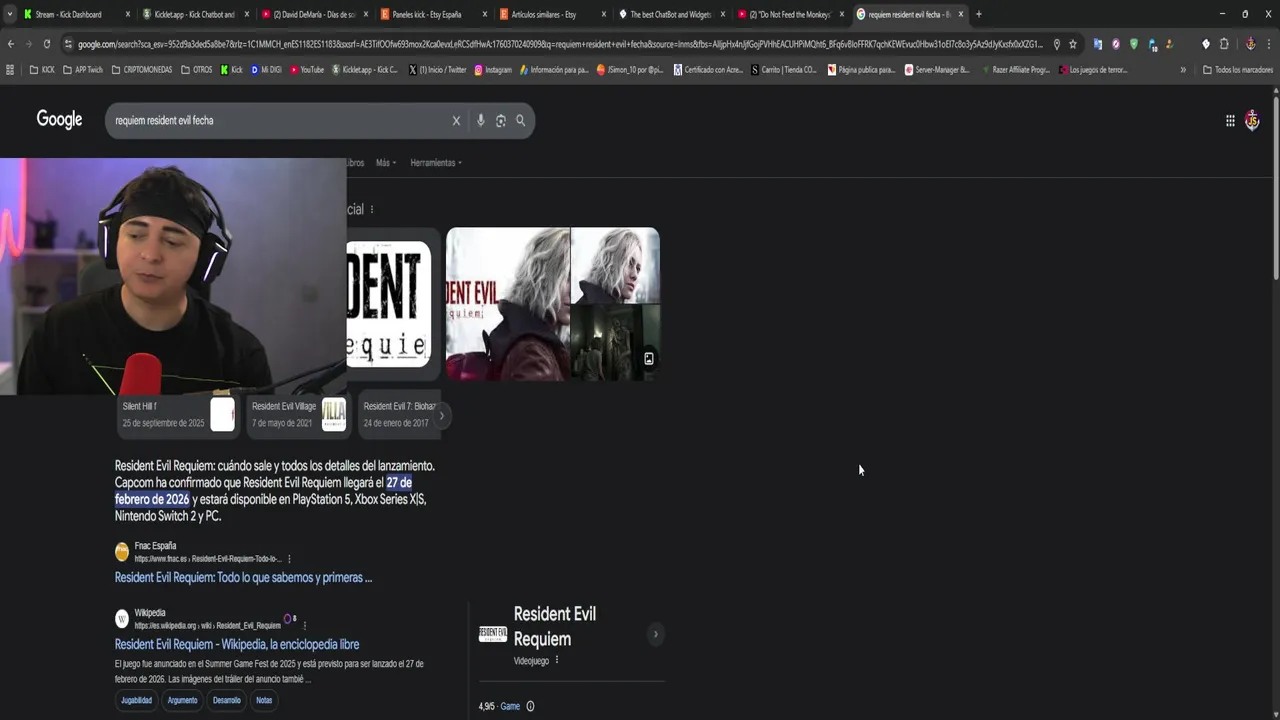Open the YouTube bookmark
Screen dimensions: 1280x720
pos(306,70)
